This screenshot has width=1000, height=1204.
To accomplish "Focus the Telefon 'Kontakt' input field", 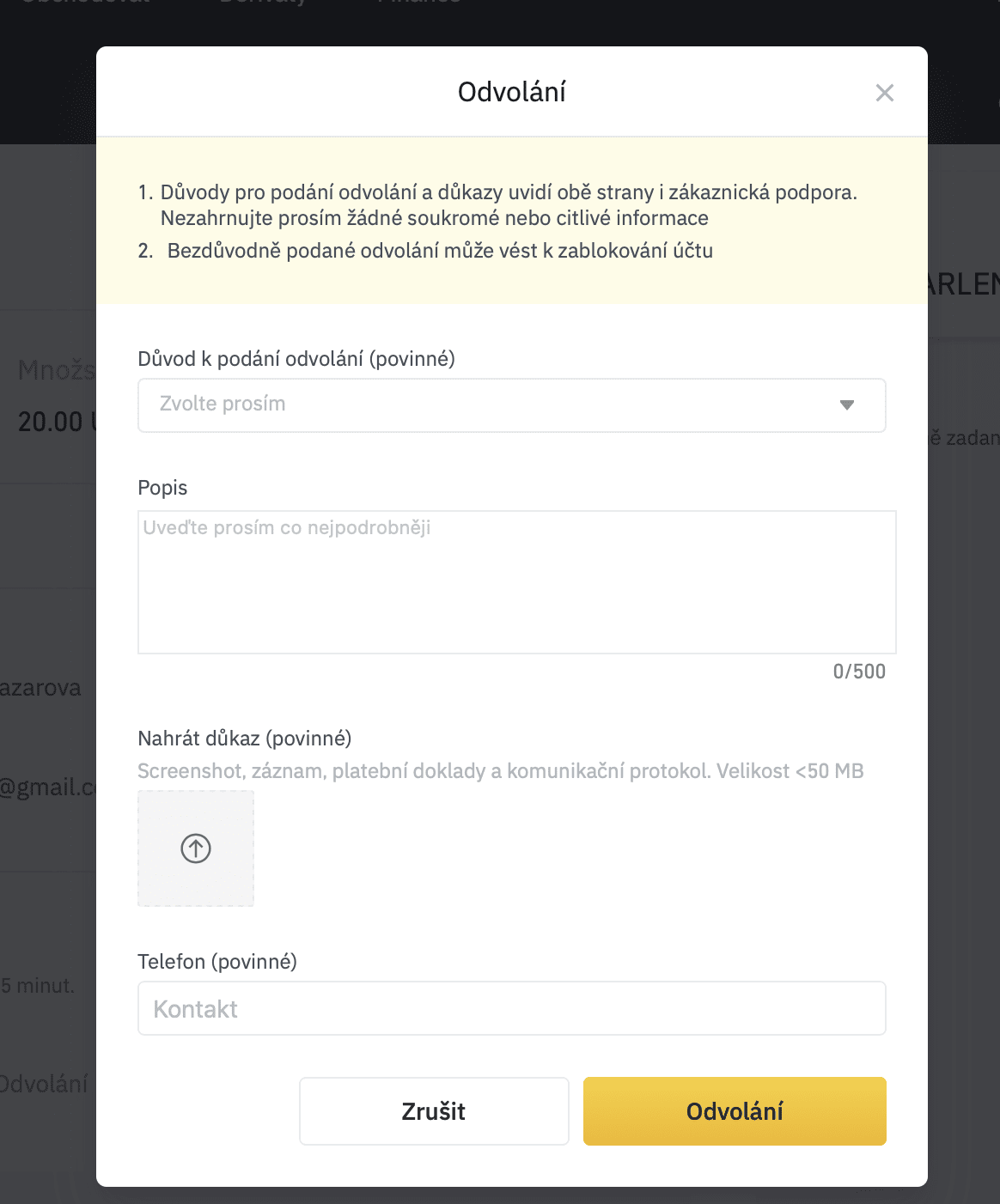I will [512, 1008].
